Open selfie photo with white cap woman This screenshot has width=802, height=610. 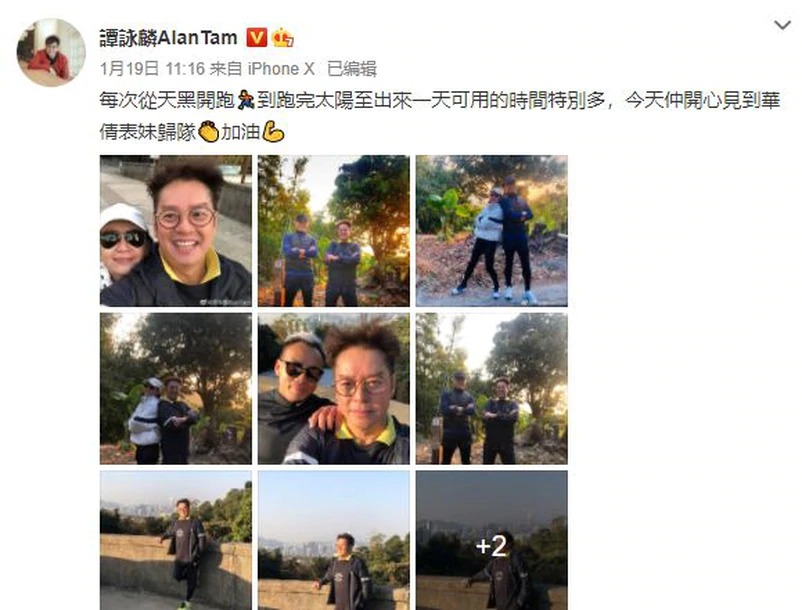tap(176, 231)
